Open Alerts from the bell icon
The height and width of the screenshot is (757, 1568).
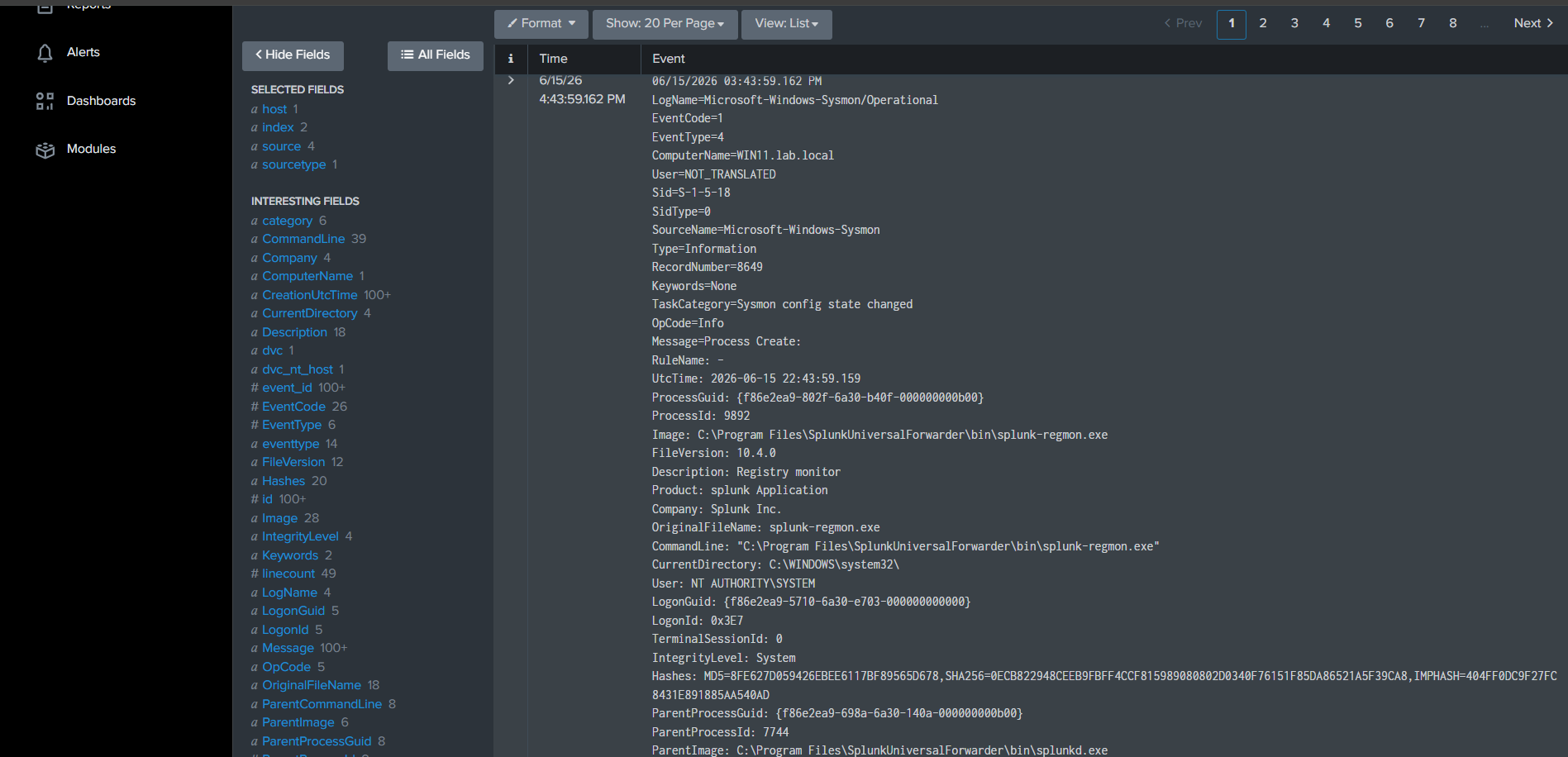(45, 53)
